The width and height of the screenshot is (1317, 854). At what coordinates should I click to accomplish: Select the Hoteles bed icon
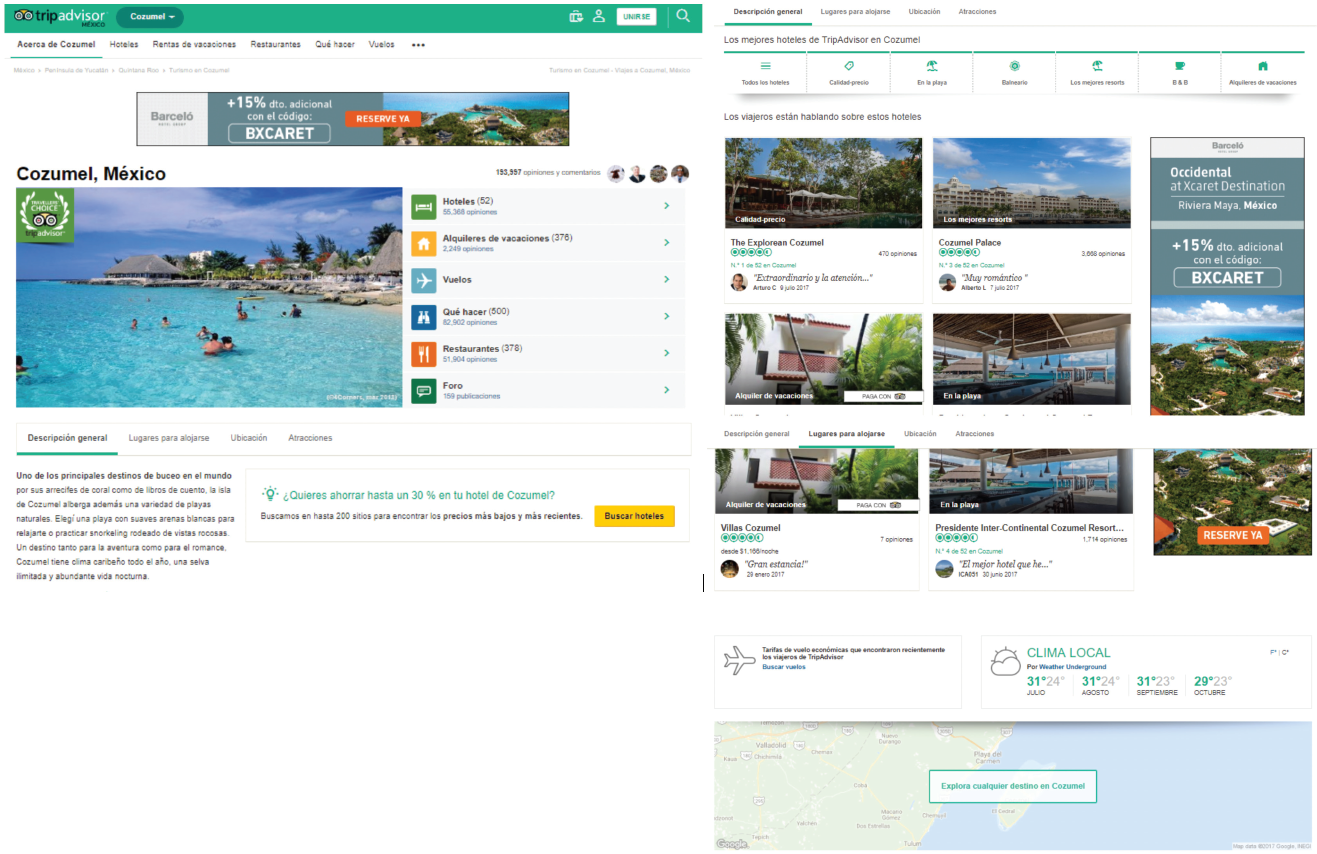point(424,206)
